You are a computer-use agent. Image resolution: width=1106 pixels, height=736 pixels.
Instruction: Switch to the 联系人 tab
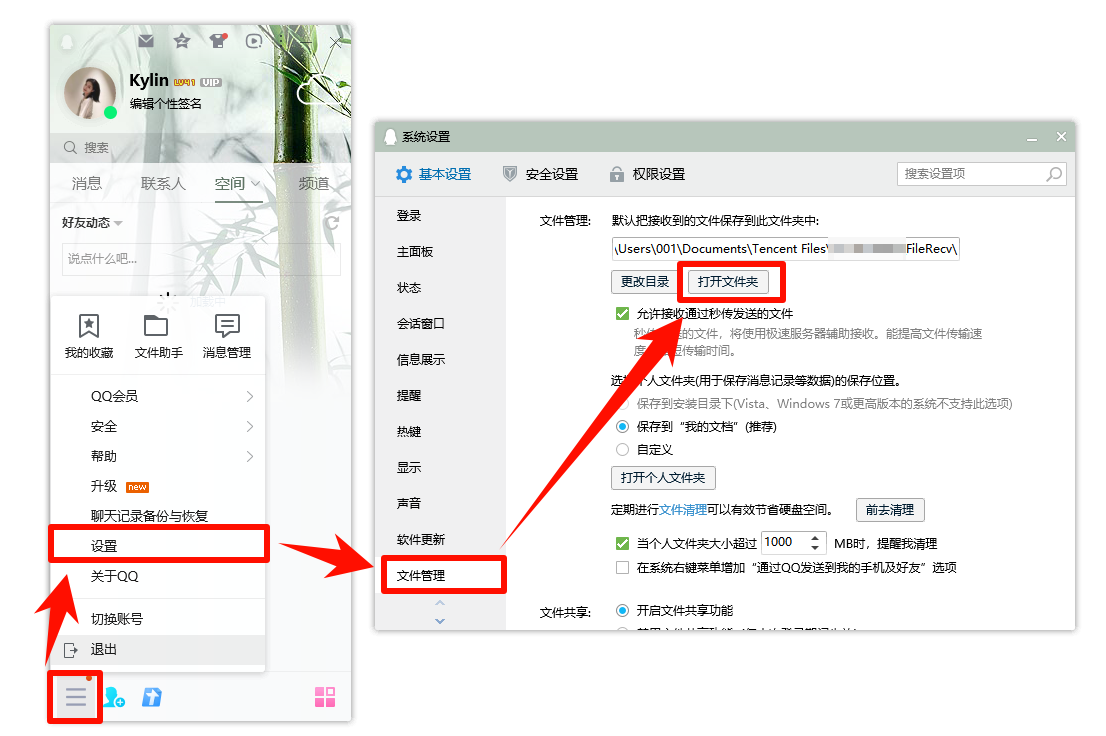click(x=163, y=183)
